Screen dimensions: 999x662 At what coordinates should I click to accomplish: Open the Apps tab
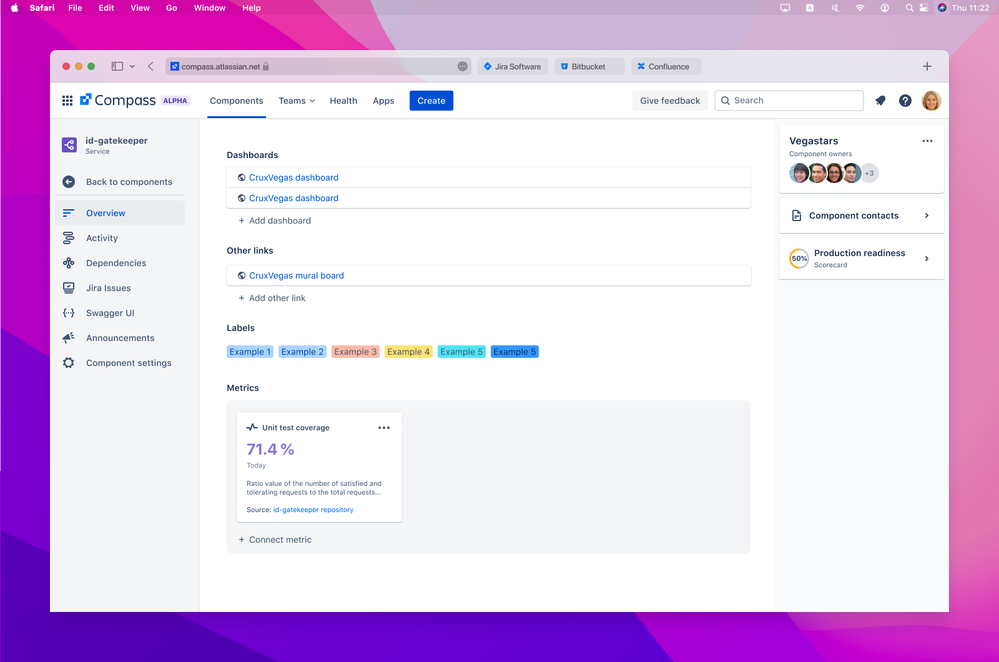(x=384, y=101)
